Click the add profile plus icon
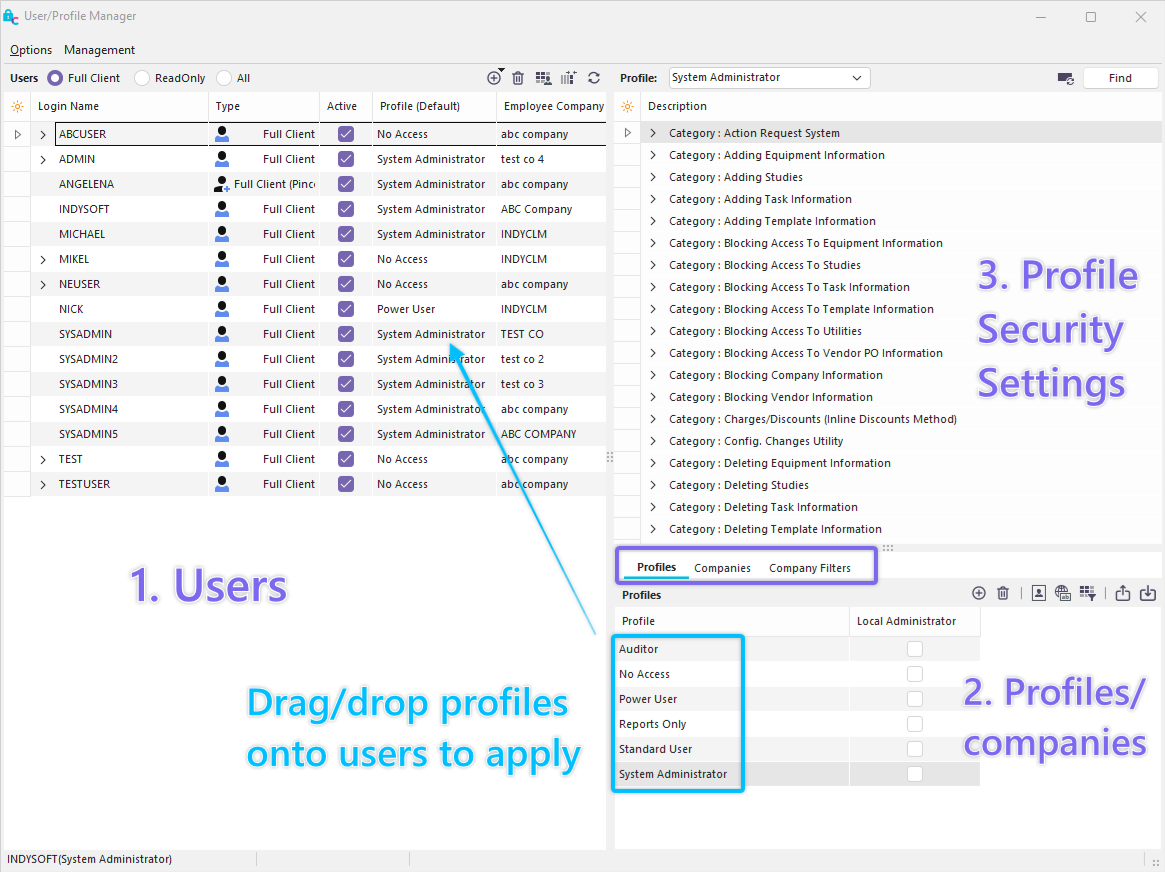This screenshot has height=872, width=1165. coord(979,593)
